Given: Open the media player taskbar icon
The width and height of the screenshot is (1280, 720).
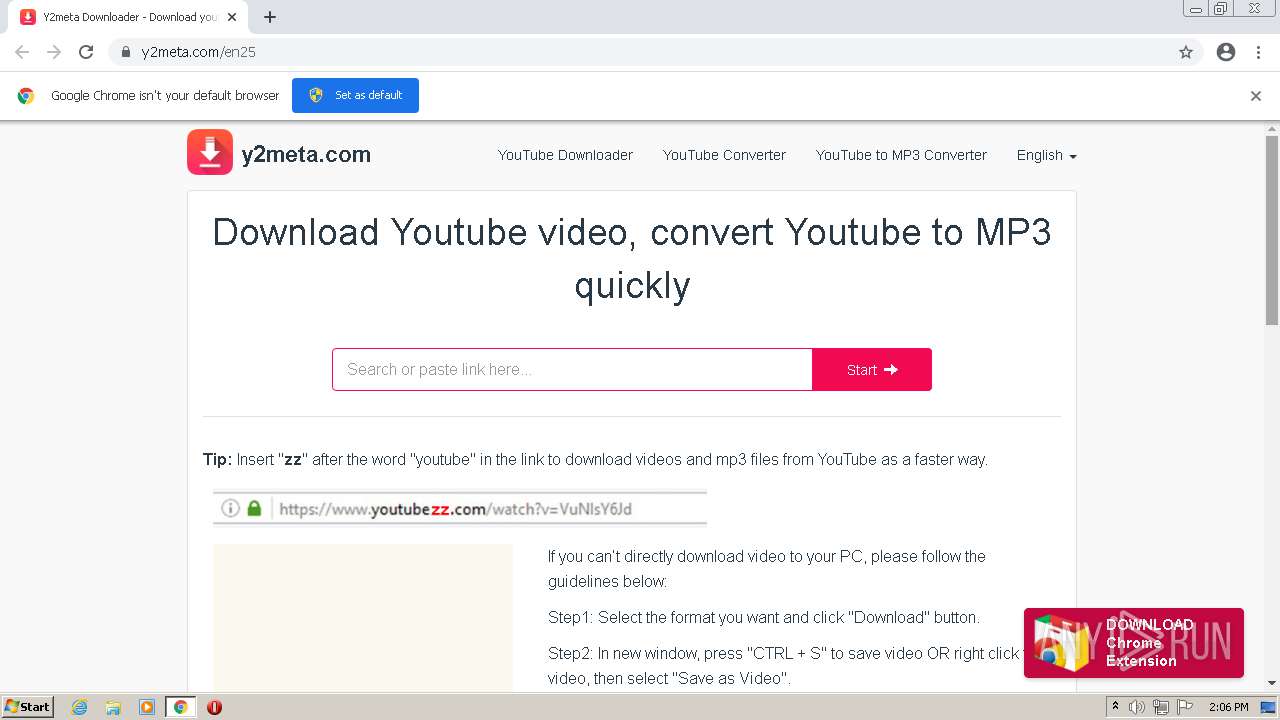Looking at the screenshot, I should [x=147, y=707].
